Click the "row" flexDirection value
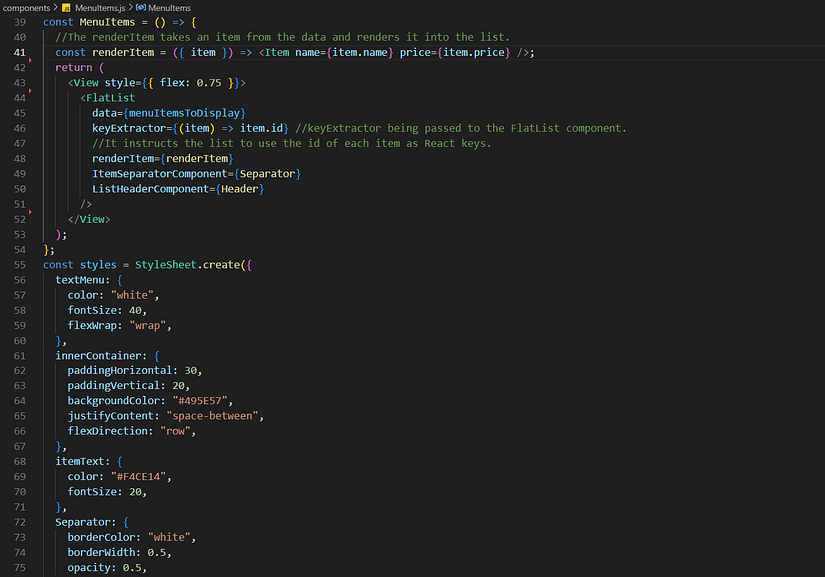The height and width of the screenshot is (577, 825). (x=175, y=431)
